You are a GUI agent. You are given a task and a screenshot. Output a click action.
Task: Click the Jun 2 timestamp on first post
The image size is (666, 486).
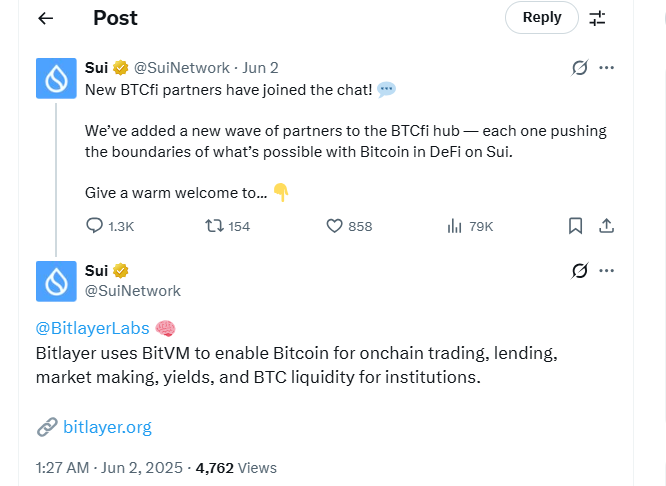(x=260, y=68)
